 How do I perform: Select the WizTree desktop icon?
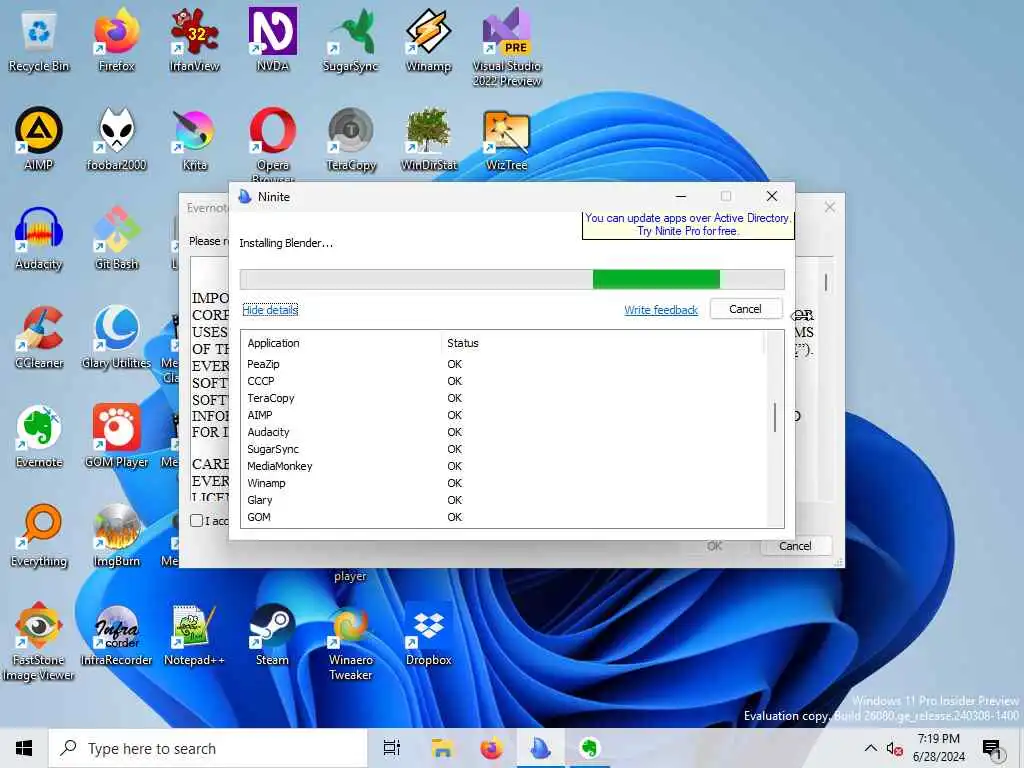click(507, 139)
